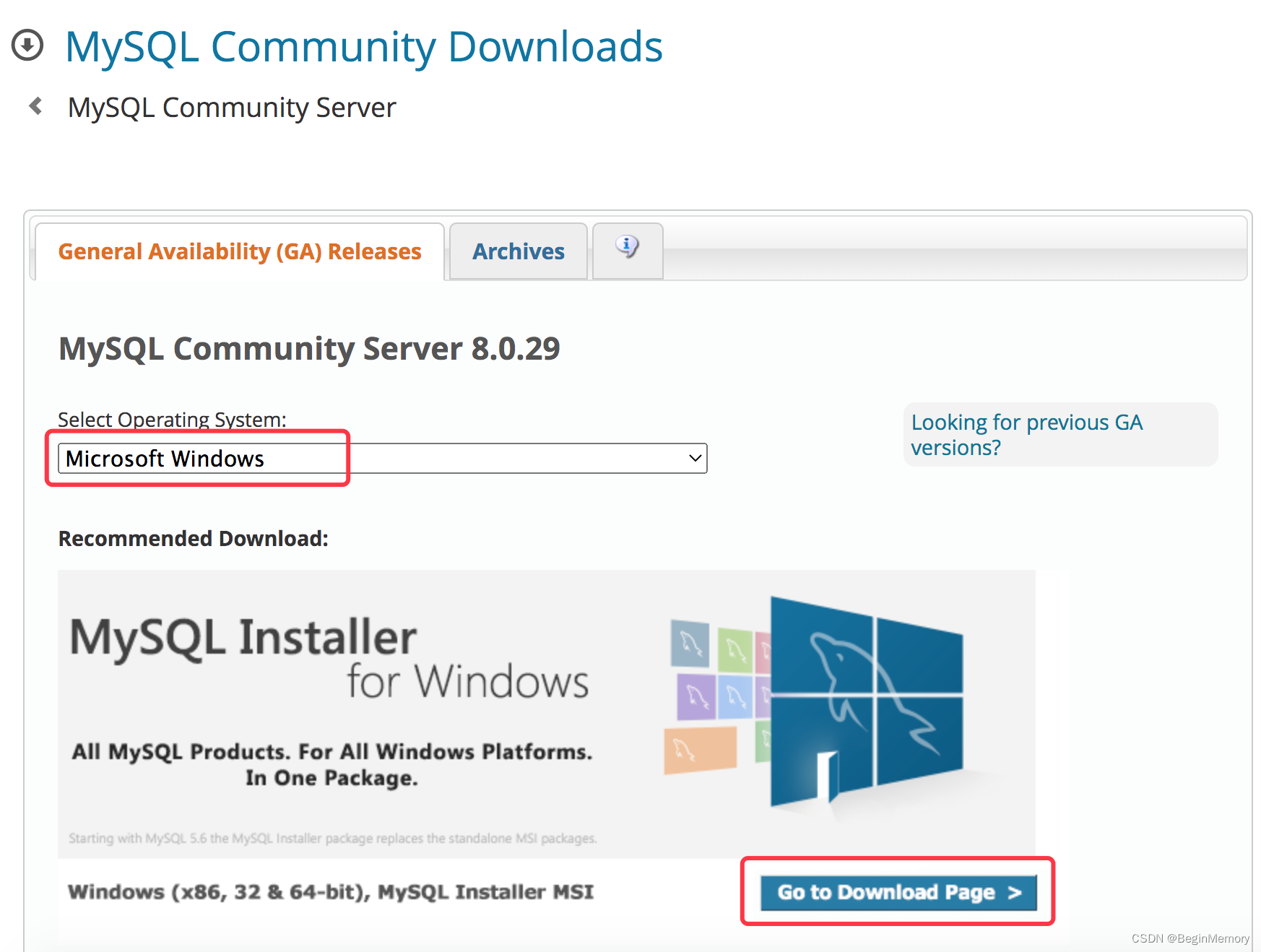
Task: Click the MySQL Community Downloads heading
Action: (x=363, y=46)
